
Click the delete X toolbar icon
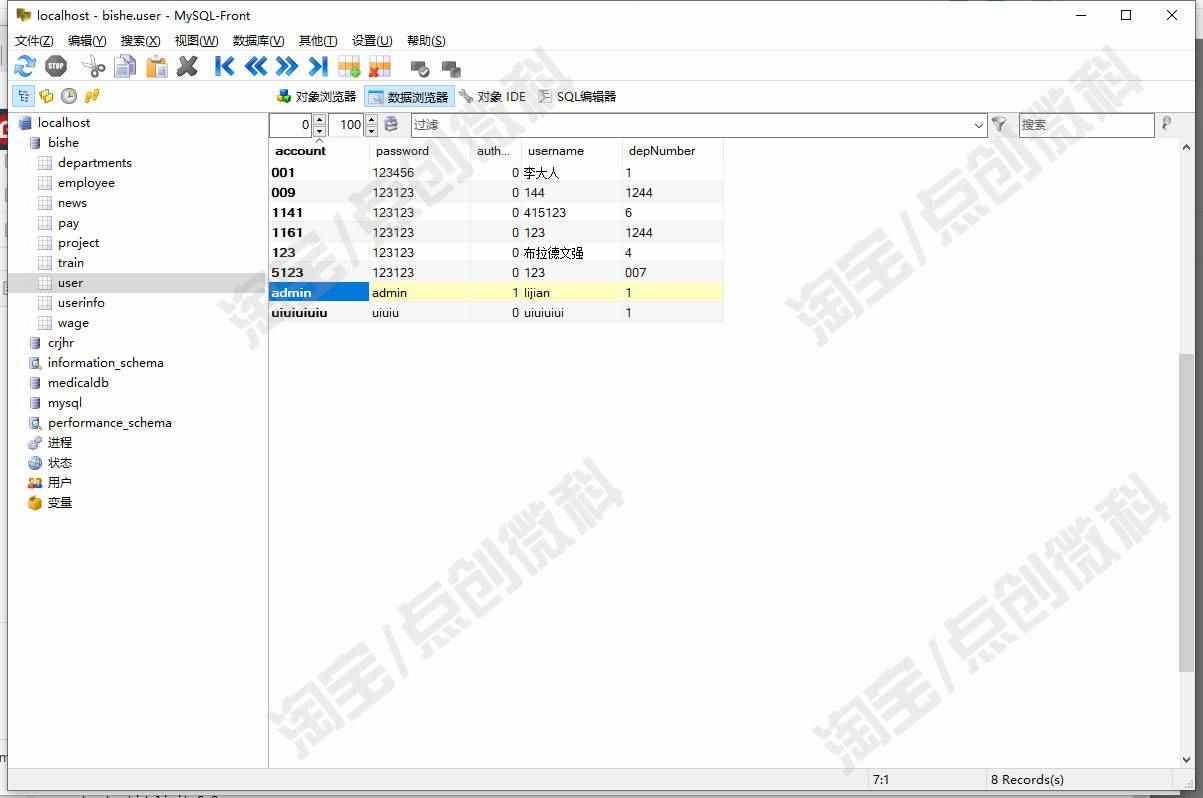187,67
